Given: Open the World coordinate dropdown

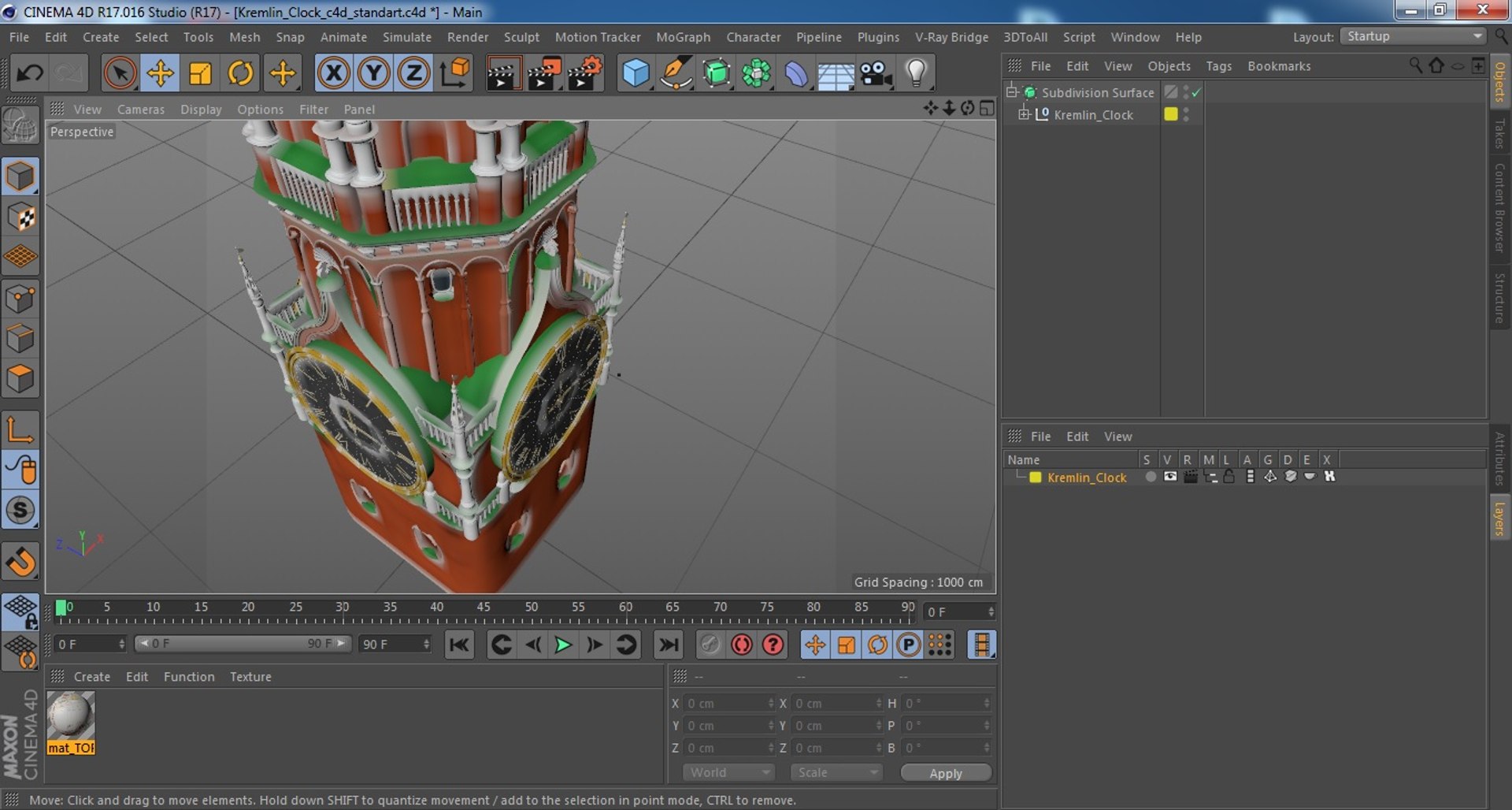Looking at the screenshot, I should point(728,772).
